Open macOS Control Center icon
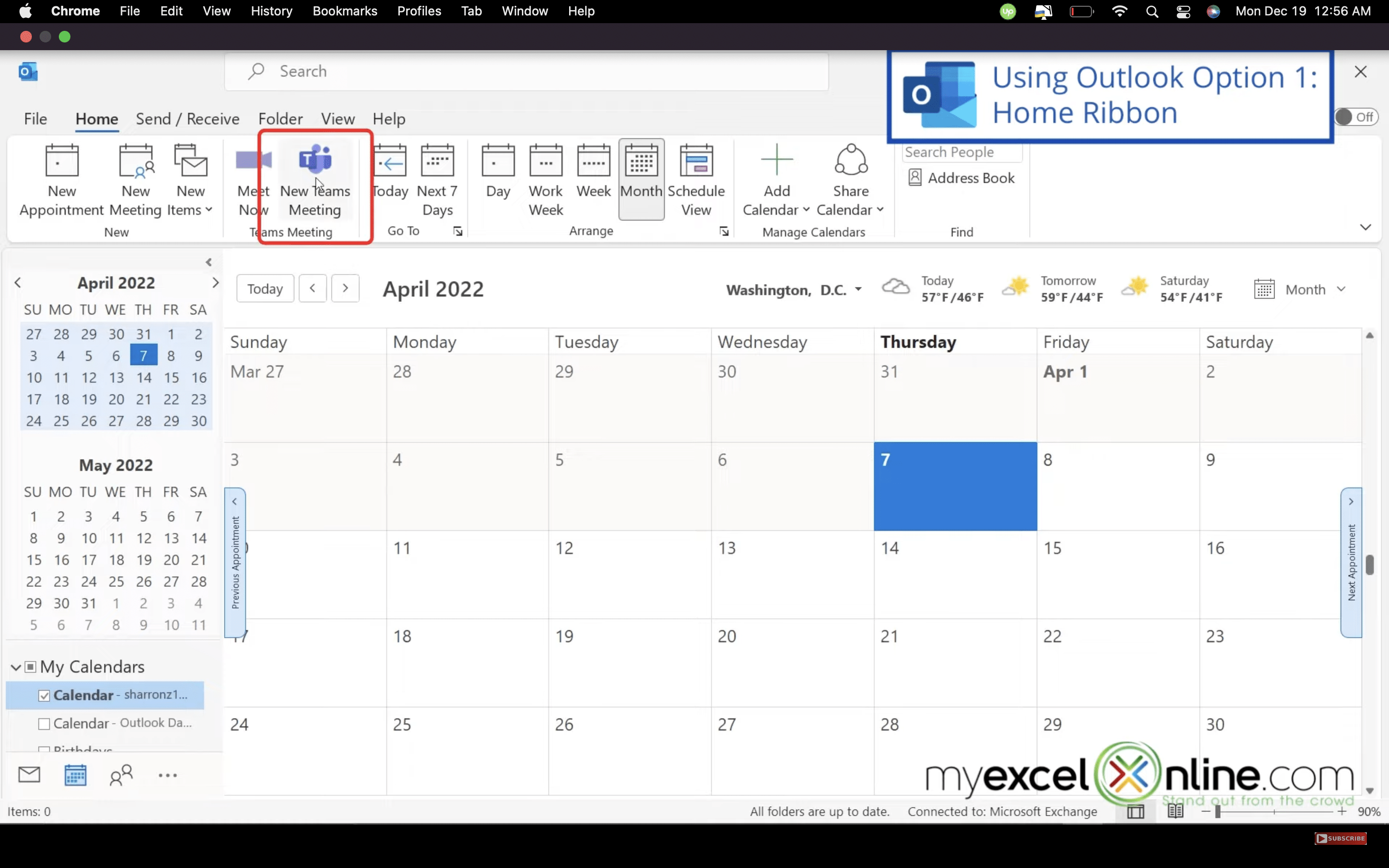Viewport: 1389px width, 868px height. [1183, 12]
